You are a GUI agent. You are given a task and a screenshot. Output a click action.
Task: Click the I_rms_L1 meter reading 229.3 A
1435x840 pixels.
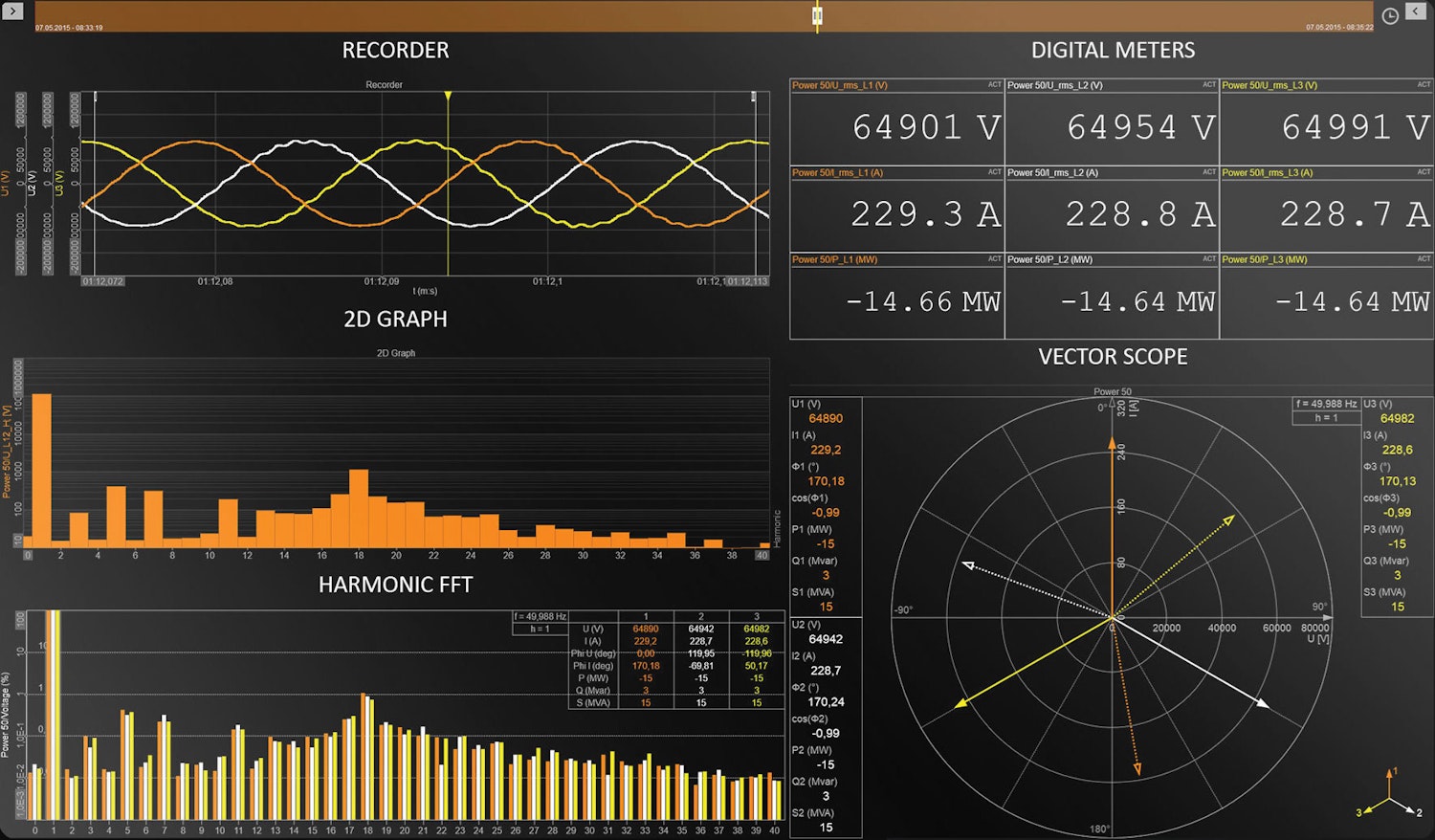926,214
